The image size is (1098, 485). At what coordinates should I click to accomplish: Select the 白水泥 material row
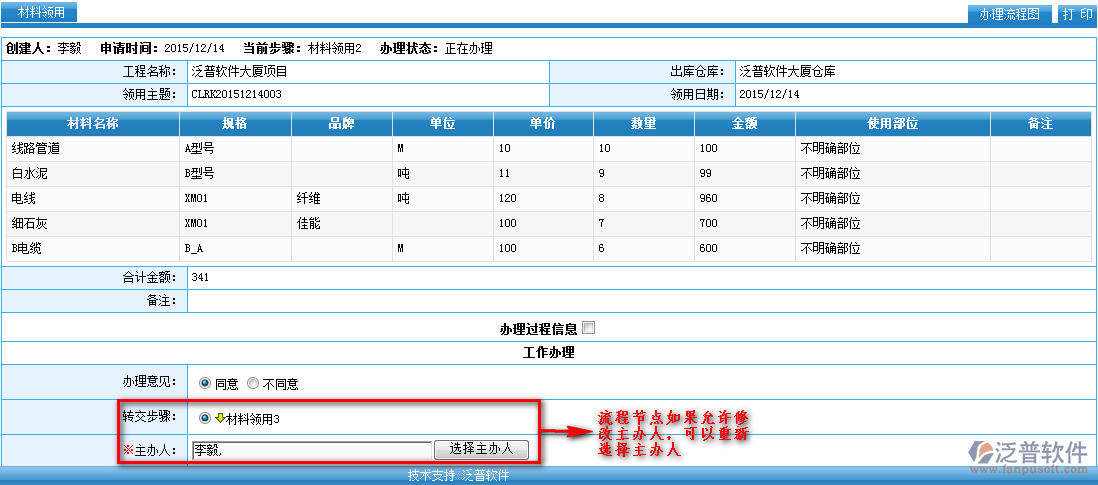(x=30, y=173)
